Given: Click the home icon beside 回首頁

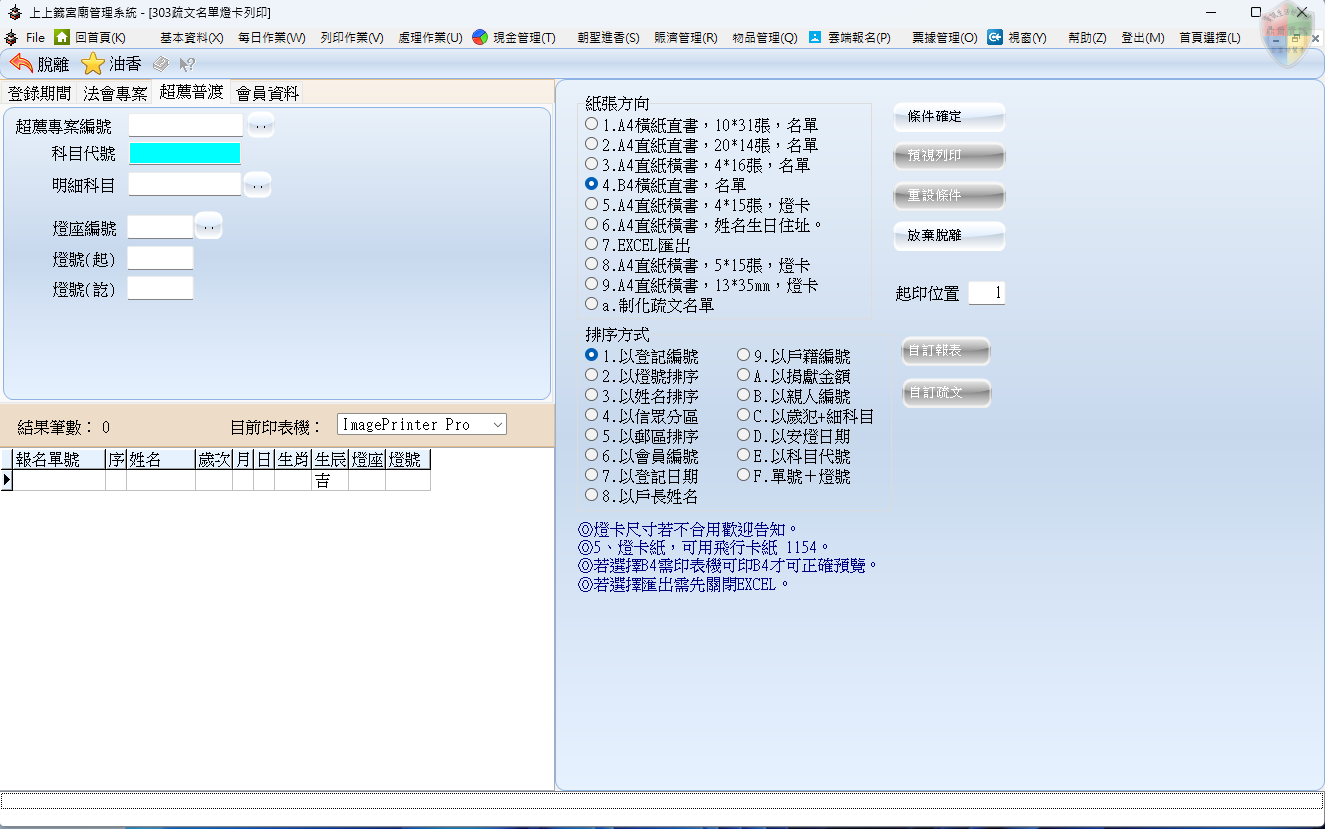Looking at the screenshot, I should (62, 37).
